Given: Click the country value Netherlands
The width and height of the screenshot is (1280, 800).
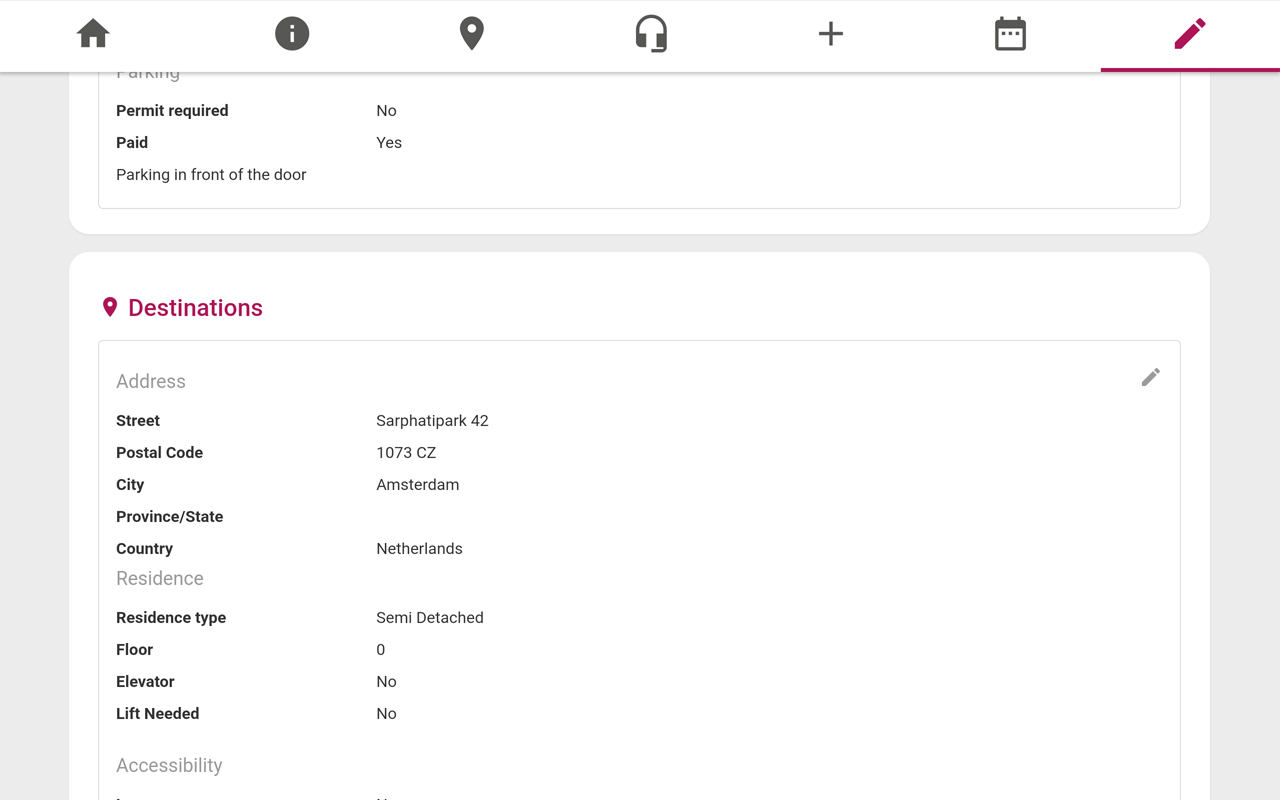Looking at the screenshot, I should (x=419, y=549).
